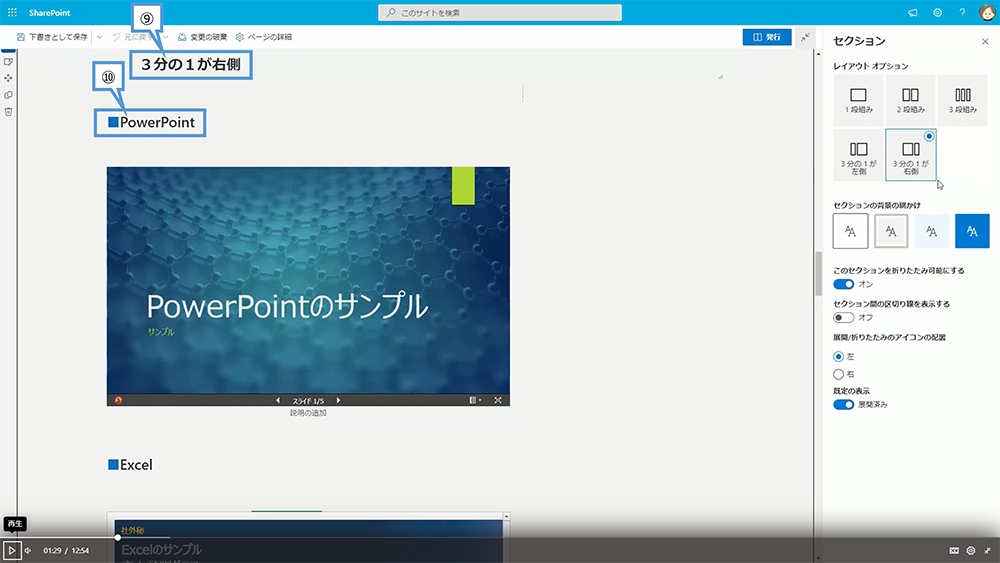Close the セクション panel
This screenshot has height=563, width=1000.
pyautogui.click(x=985, y=41)
